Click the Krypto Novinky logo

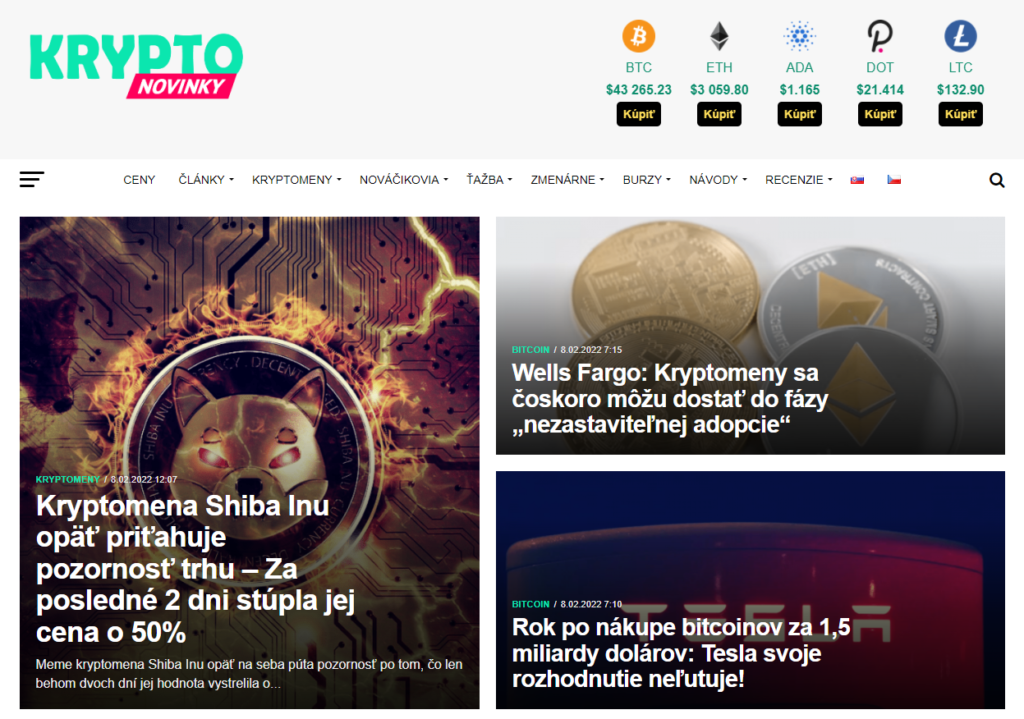pos(136,66)
